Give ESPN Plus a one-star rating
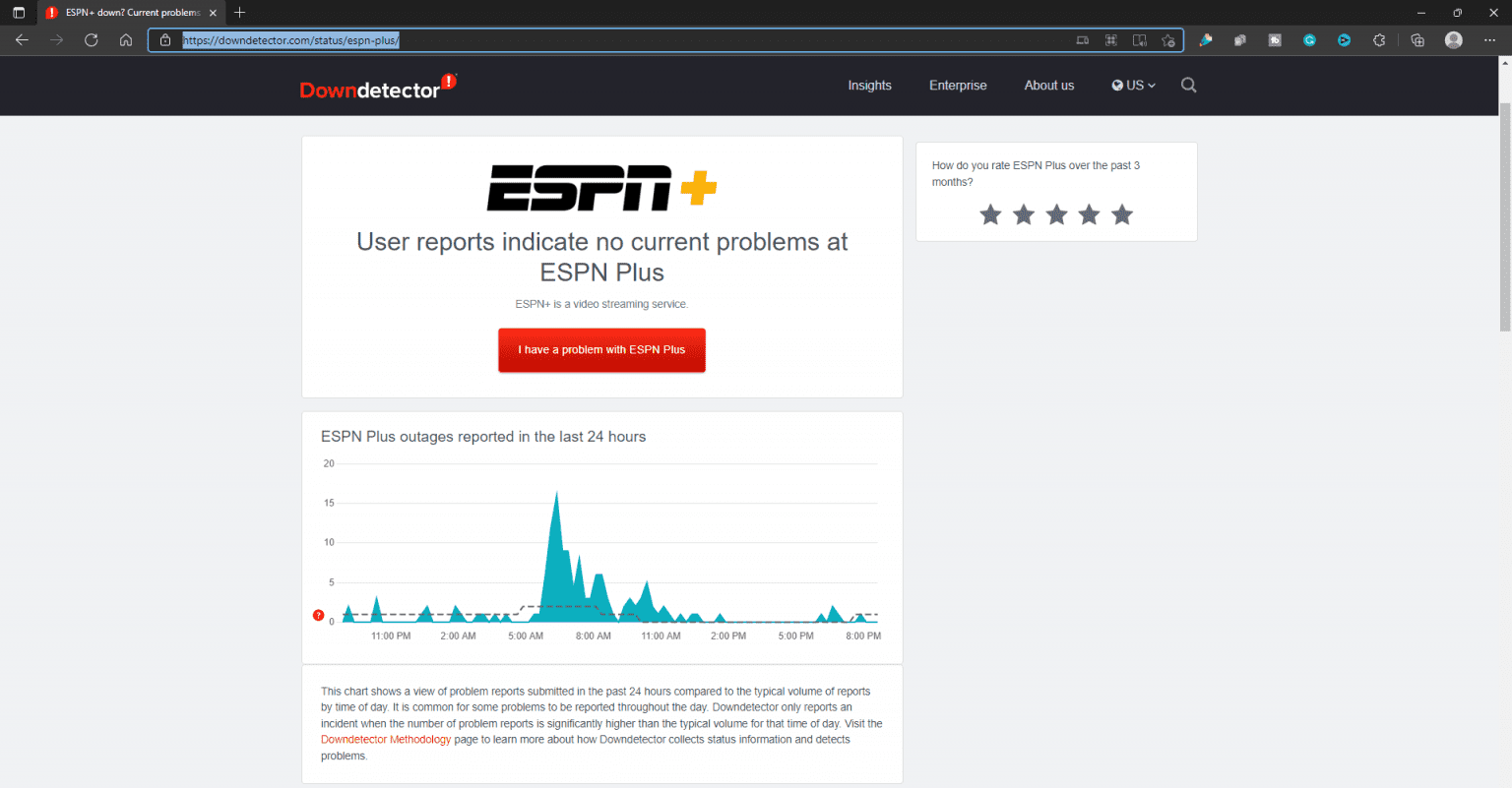The height and width of the screenshot is (788, 1512). (989, 214)
